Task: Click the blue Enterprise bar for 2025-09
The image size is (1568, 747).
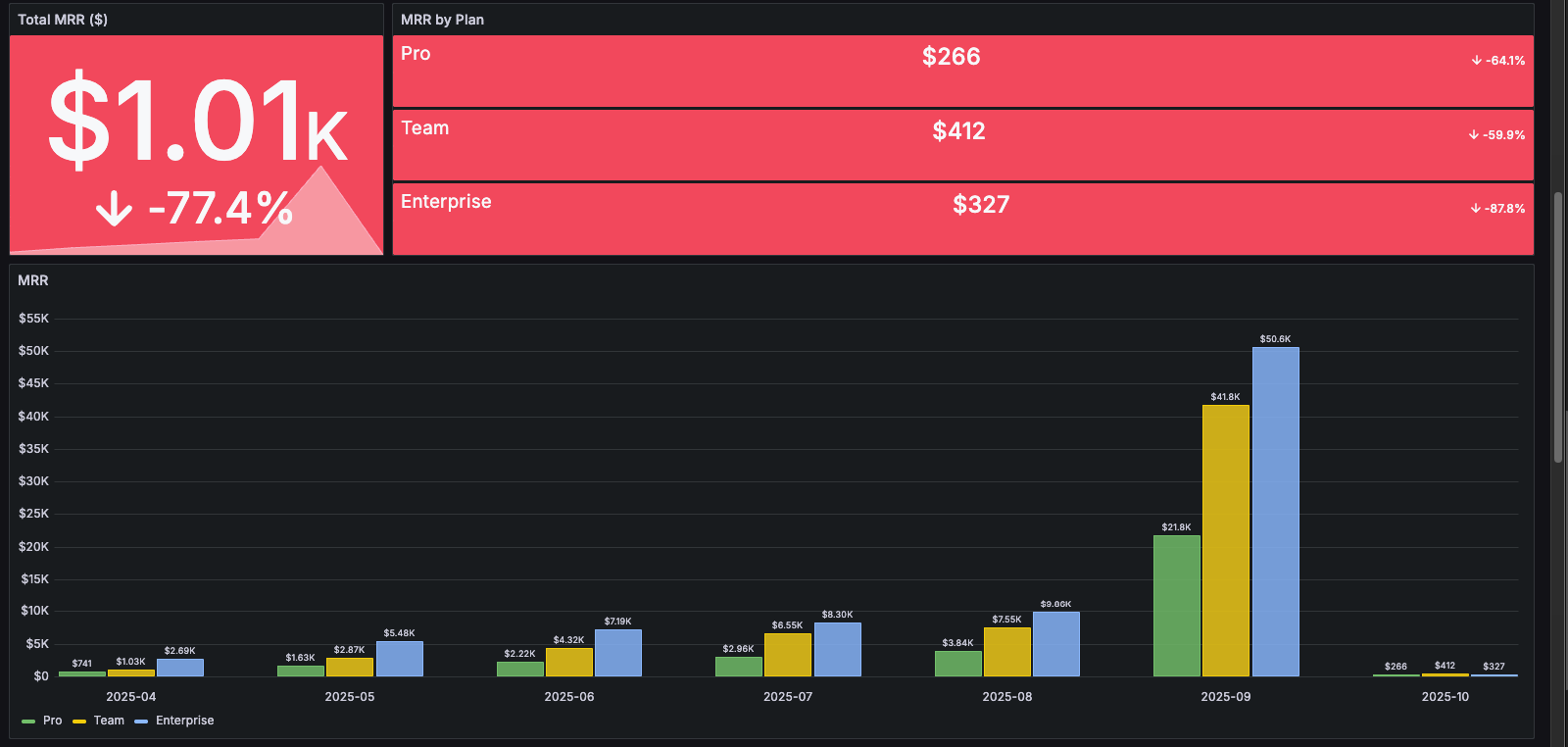Action: point(1276,512)
